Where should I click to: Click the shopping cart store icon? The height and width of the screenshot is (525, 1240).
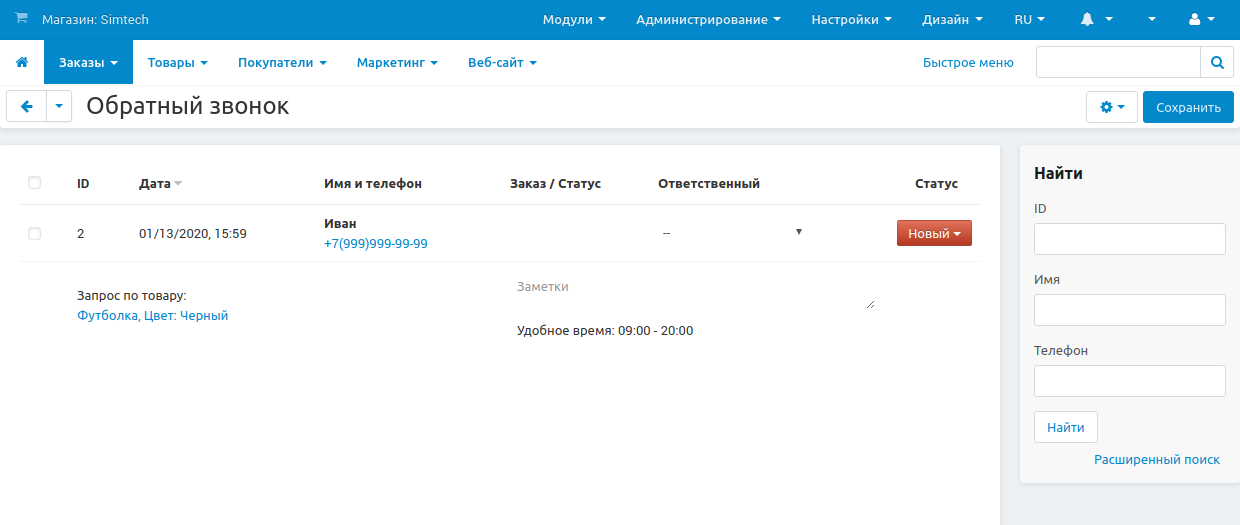coord(21,19)
